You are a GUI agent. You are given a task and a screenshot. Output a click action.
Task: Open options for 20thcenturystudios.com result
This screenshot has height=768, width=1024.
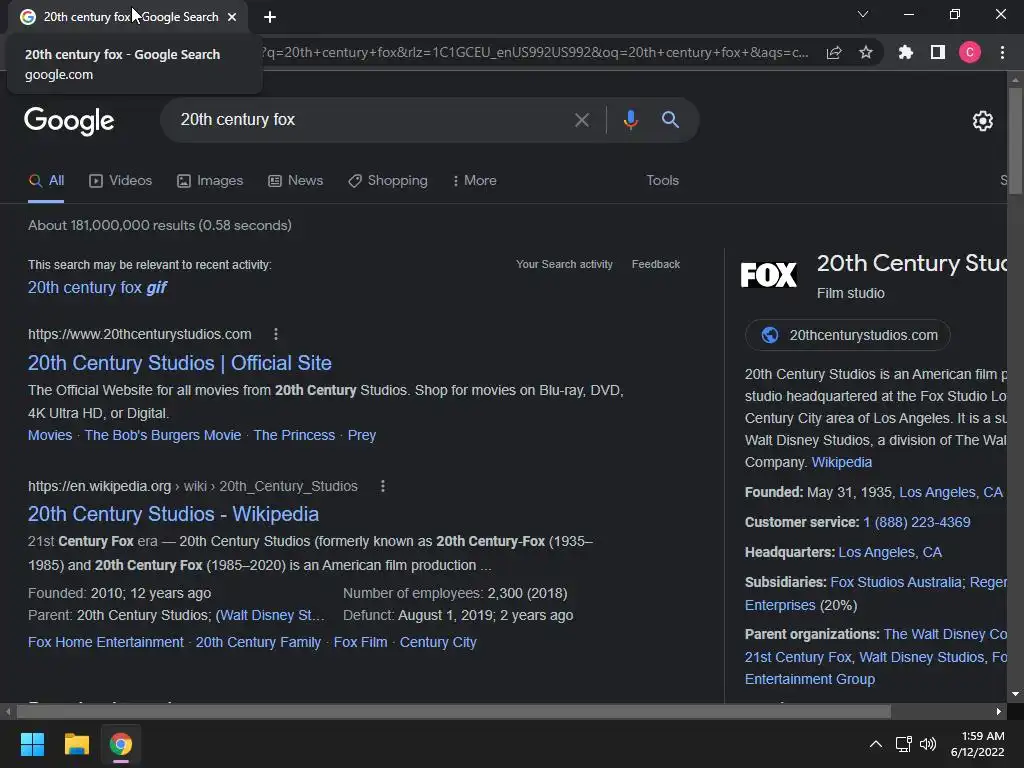pyautogui.click(x=276, y=334)
